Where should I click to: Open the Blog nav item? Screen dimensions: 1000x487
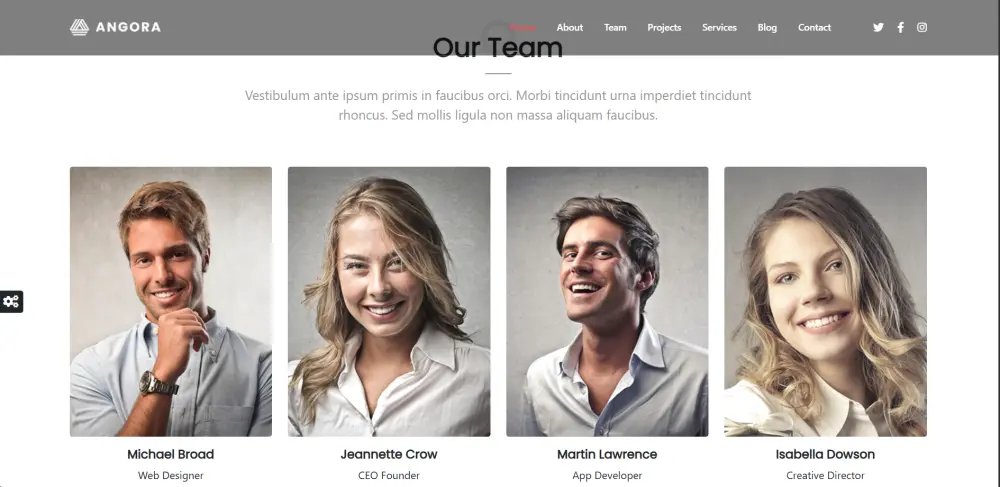(x=767, y=27)
